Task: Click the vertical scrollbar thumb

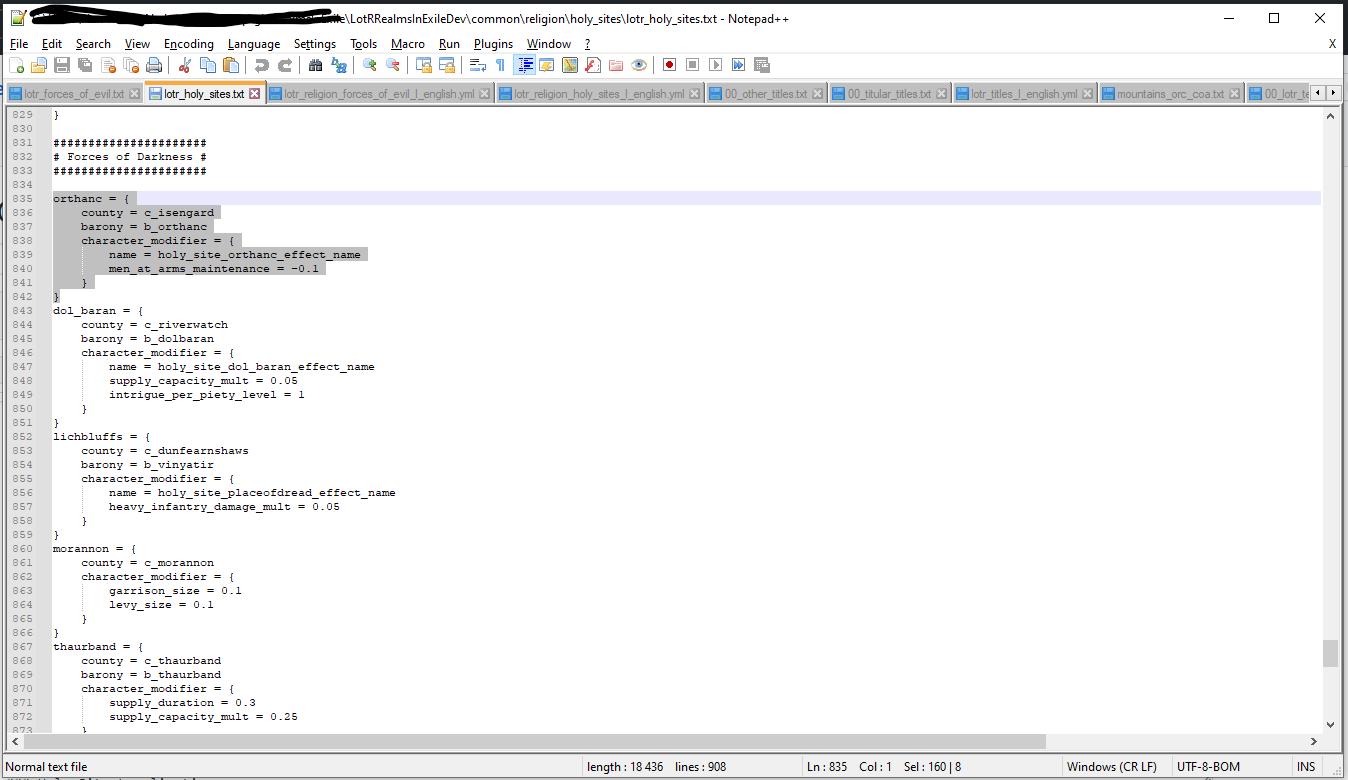Action: click(1330, 653)
